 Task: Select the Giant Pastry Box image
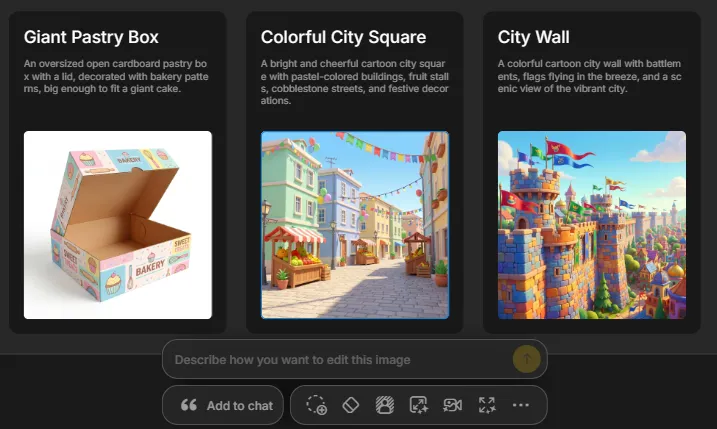[x=118, y=225]
